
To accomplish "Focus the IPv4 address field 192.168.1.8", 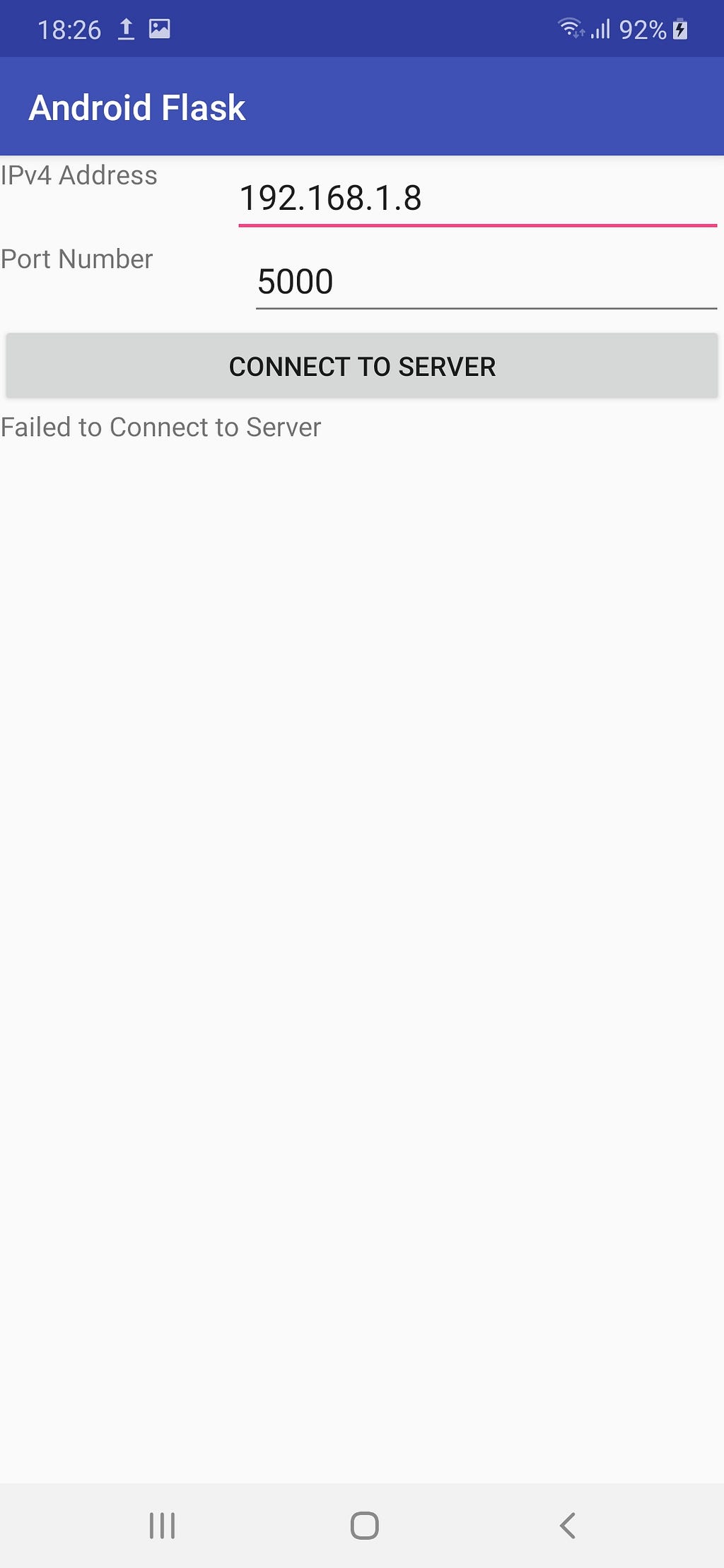I will (x=478, y=198).
